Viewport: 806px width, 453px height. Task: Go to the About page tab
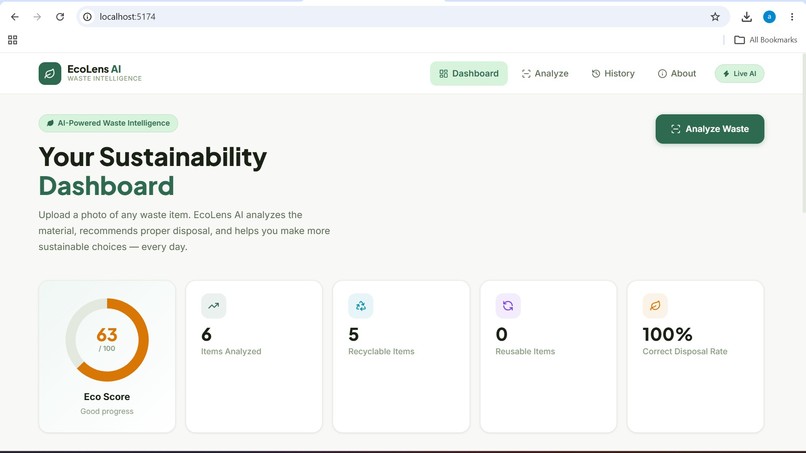coord(676,74)
